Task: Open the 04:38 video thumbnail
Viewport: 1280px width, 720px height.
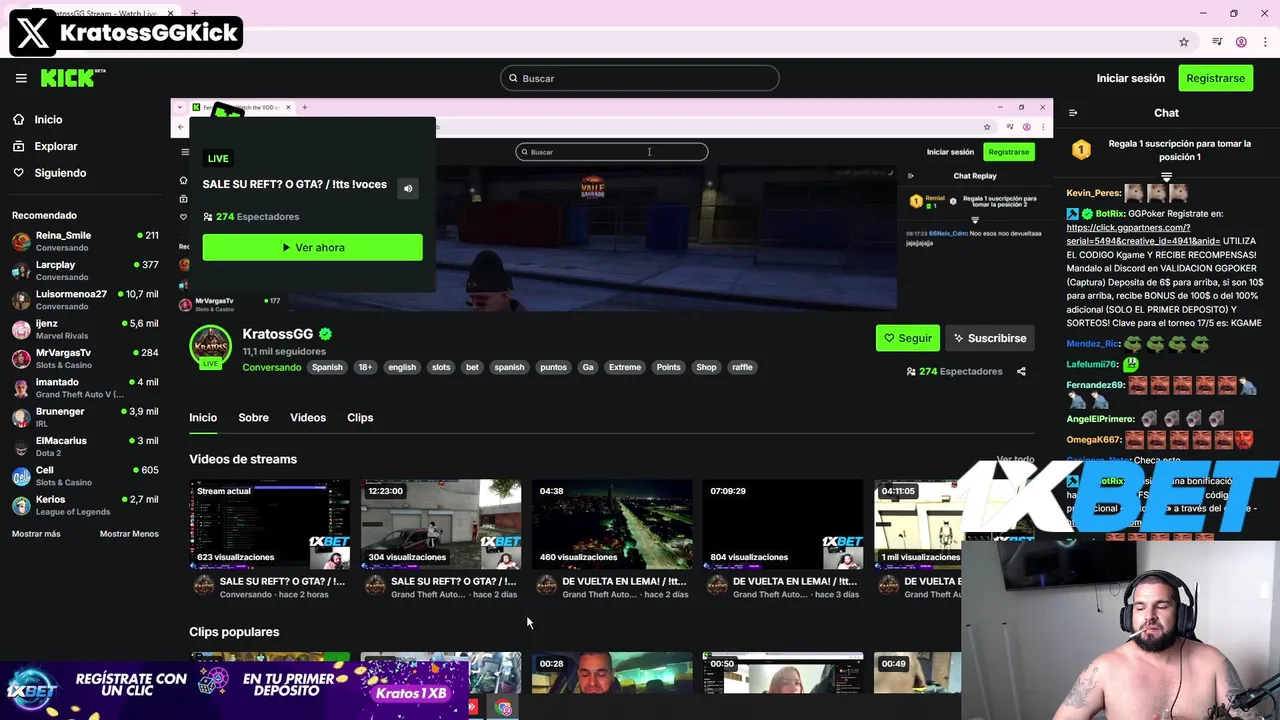Action: (x=612, y=524)
